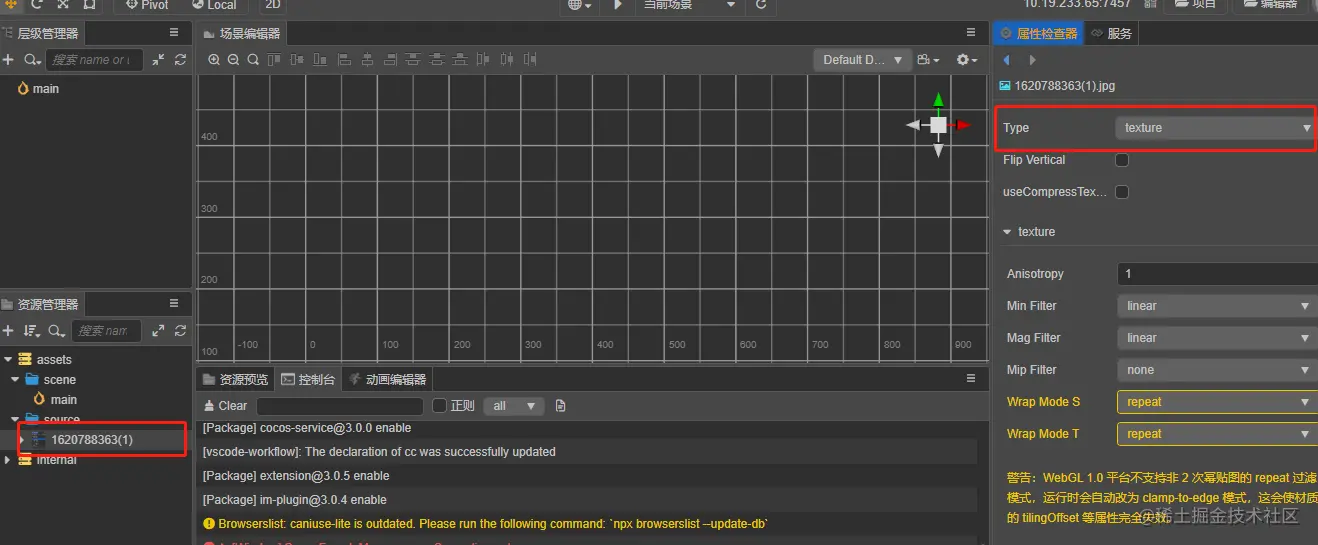Add a new node in hierarchy panel

click(x=8, y=60)
